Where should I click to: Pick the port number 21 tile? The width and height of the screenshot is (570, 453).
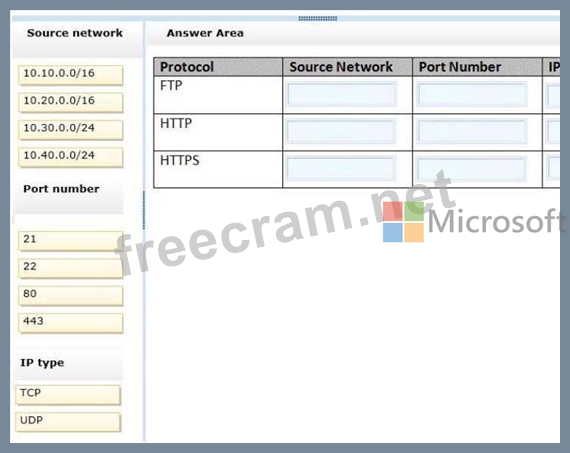pos(71,241)
